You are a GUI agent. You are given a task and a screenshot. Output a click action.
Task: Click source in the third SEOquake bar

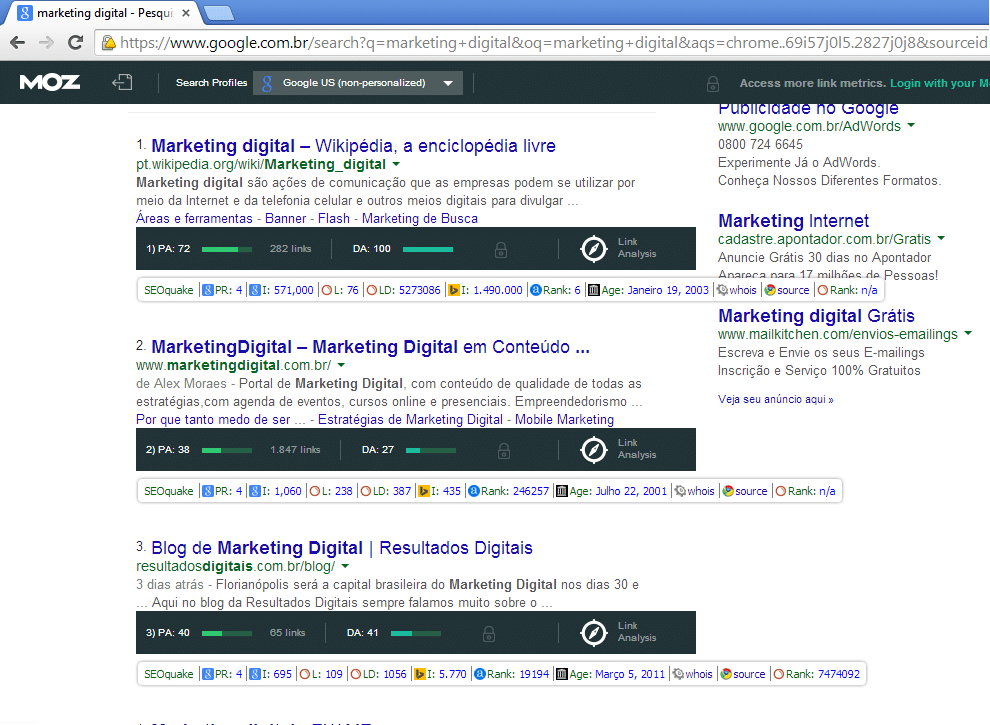tap(742, 674)
